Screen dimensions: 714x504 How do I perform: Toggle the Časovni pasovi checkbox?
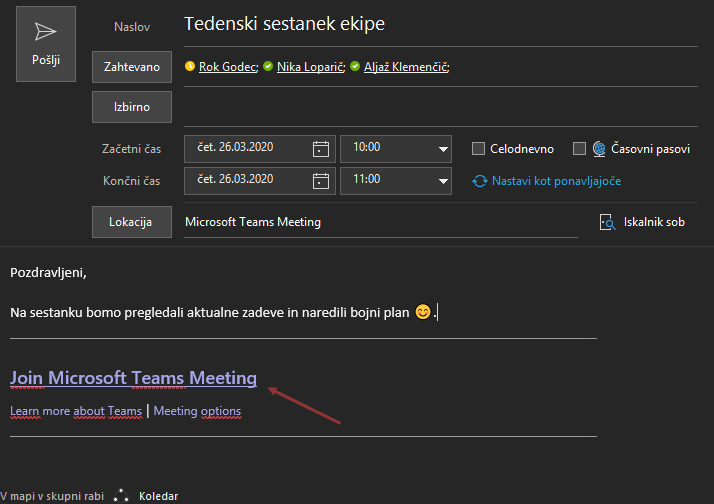(579, 148)
